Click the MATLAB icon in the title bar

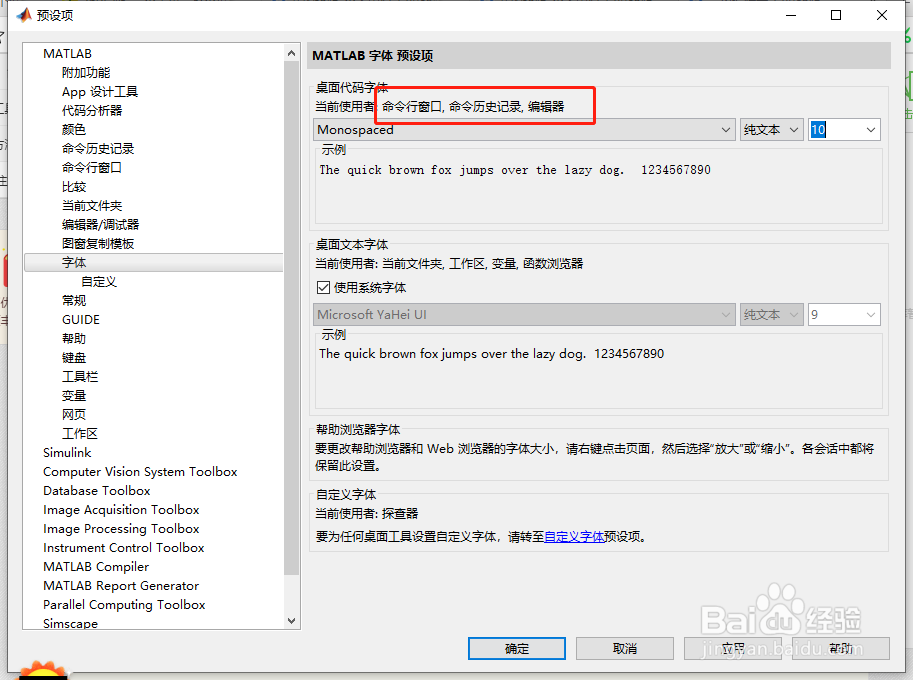[24, 15]
